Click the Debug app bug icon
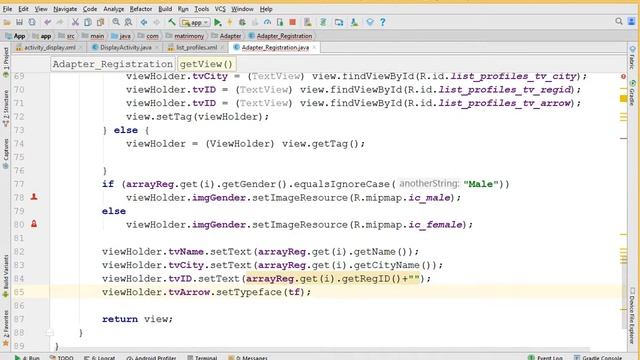Screen dimensions: 640x360 [242, 22]
